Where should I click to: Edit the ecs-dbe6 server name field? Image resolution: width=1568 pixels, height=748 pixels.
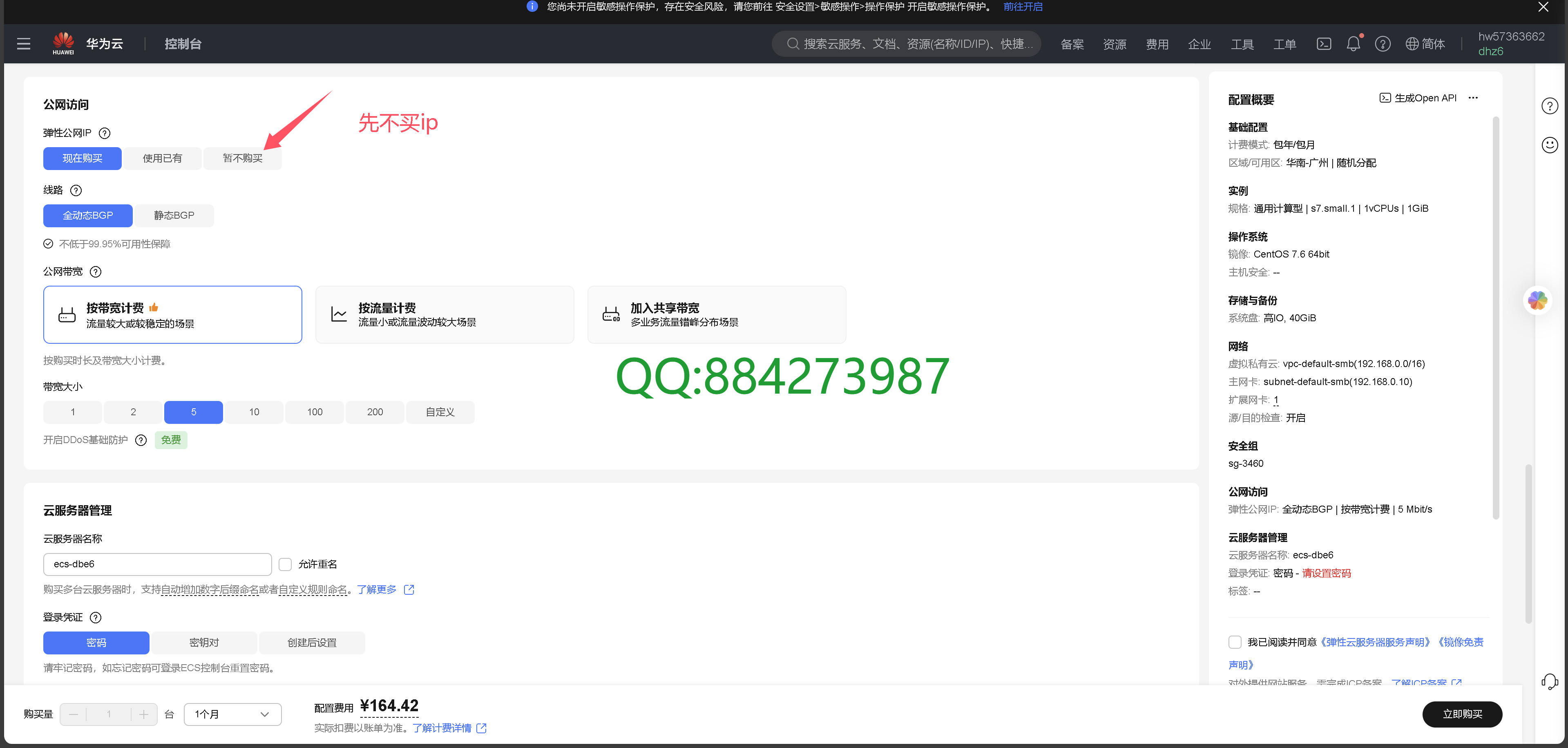[158, 564]
